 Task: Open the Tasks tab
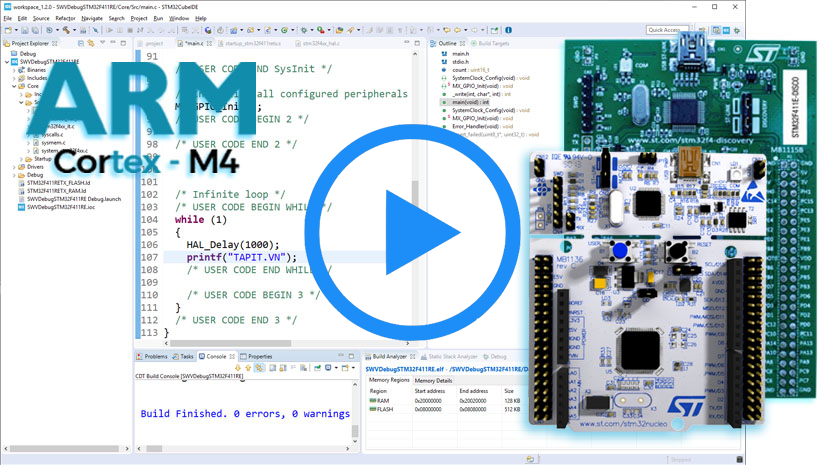point(187,356)
